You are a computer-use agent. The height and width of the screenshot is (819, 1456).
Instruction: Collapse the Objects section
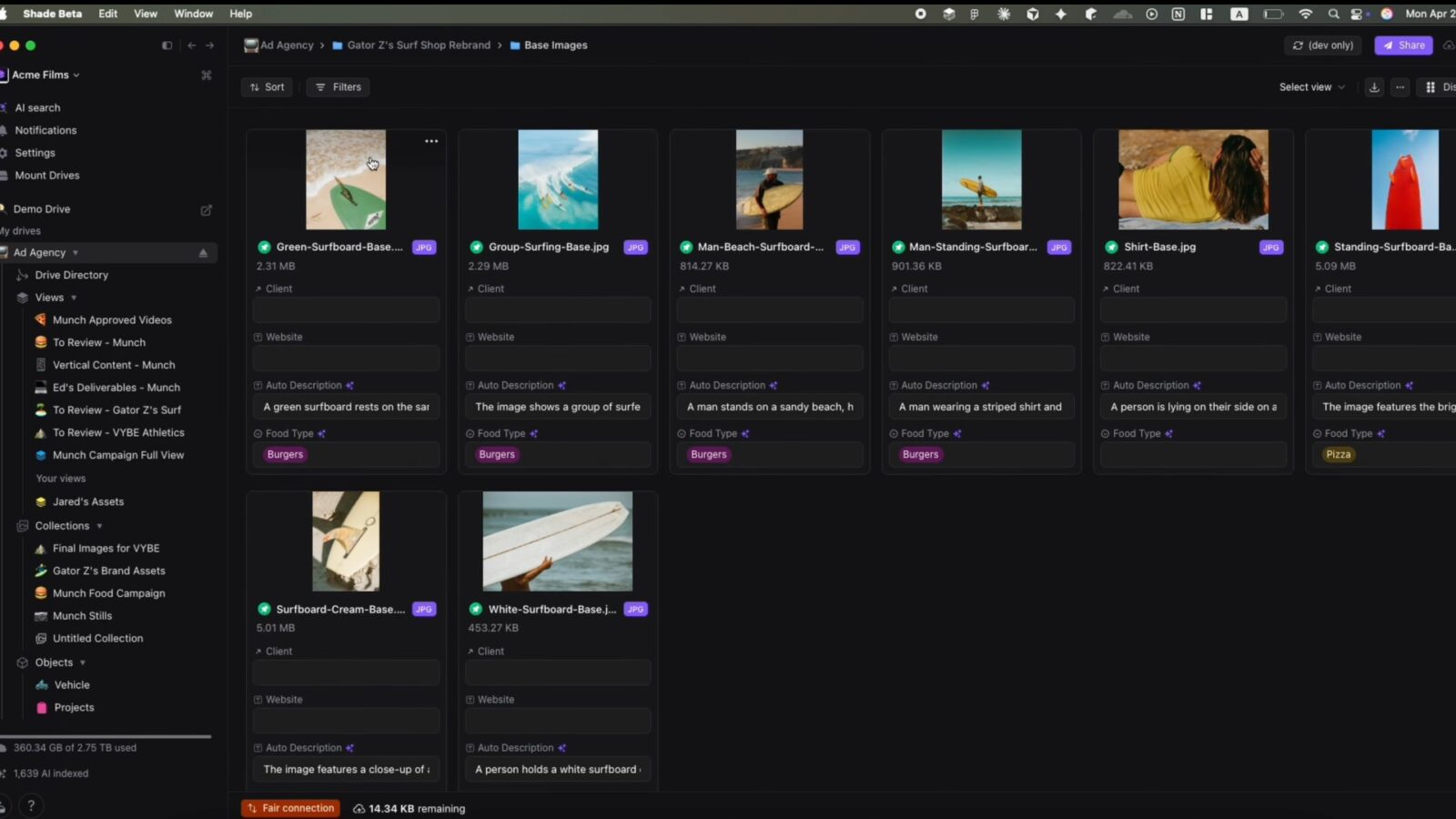(83, 663)
